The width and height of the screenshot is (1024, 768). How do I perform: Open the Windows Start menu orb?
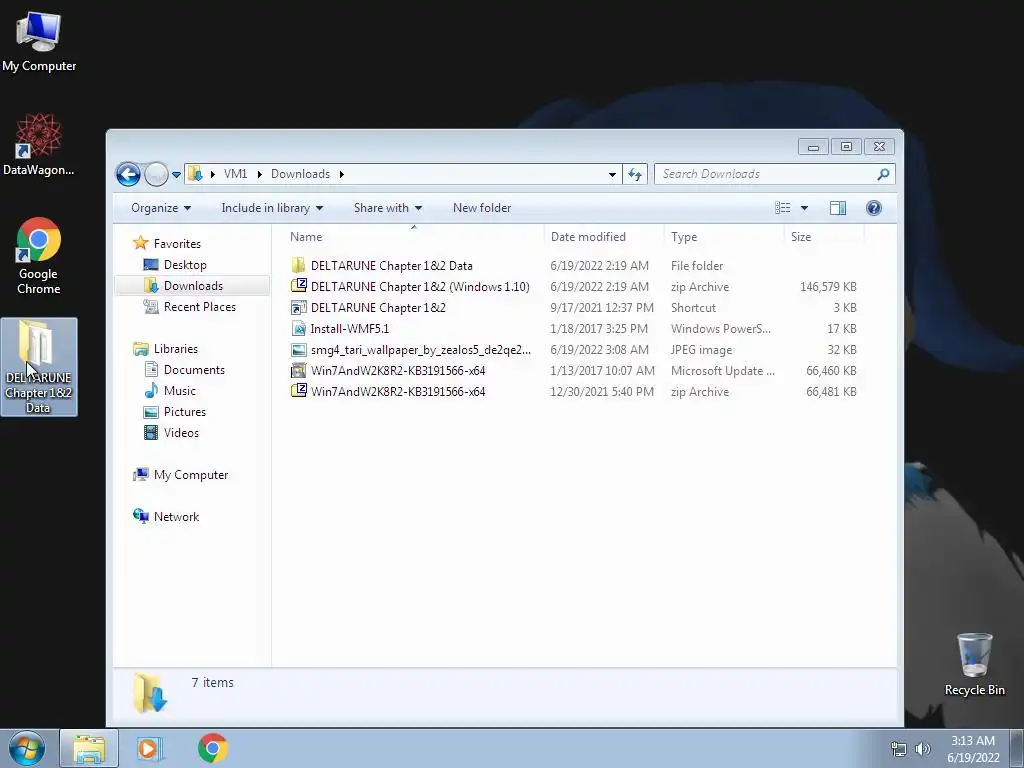(x=27, y=748)
